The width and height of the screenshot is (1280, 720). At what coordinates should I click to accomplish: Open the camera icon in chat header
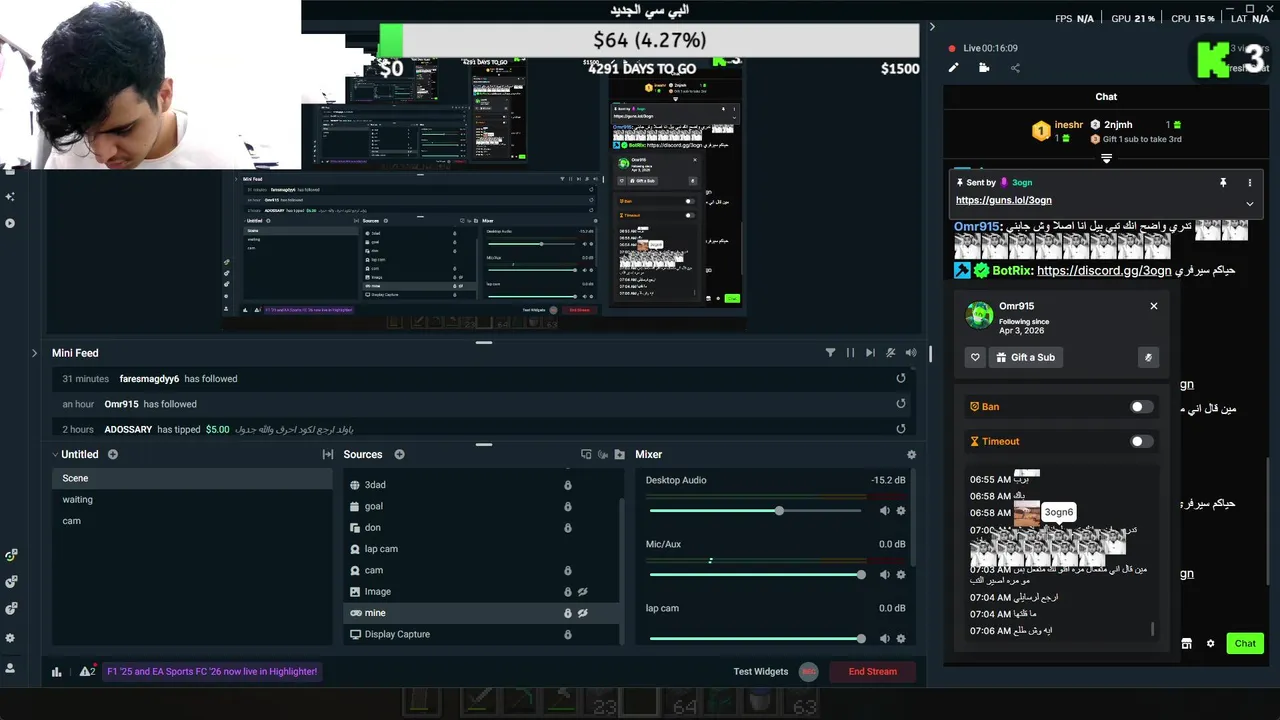[x=984, y=68]
